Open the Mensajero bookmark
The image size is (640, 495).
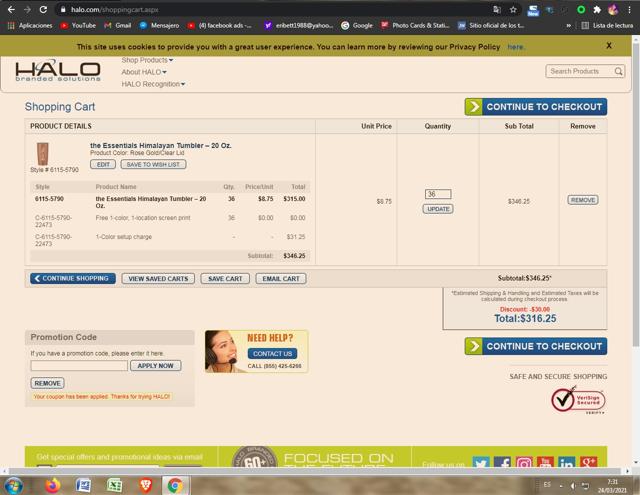160,25
